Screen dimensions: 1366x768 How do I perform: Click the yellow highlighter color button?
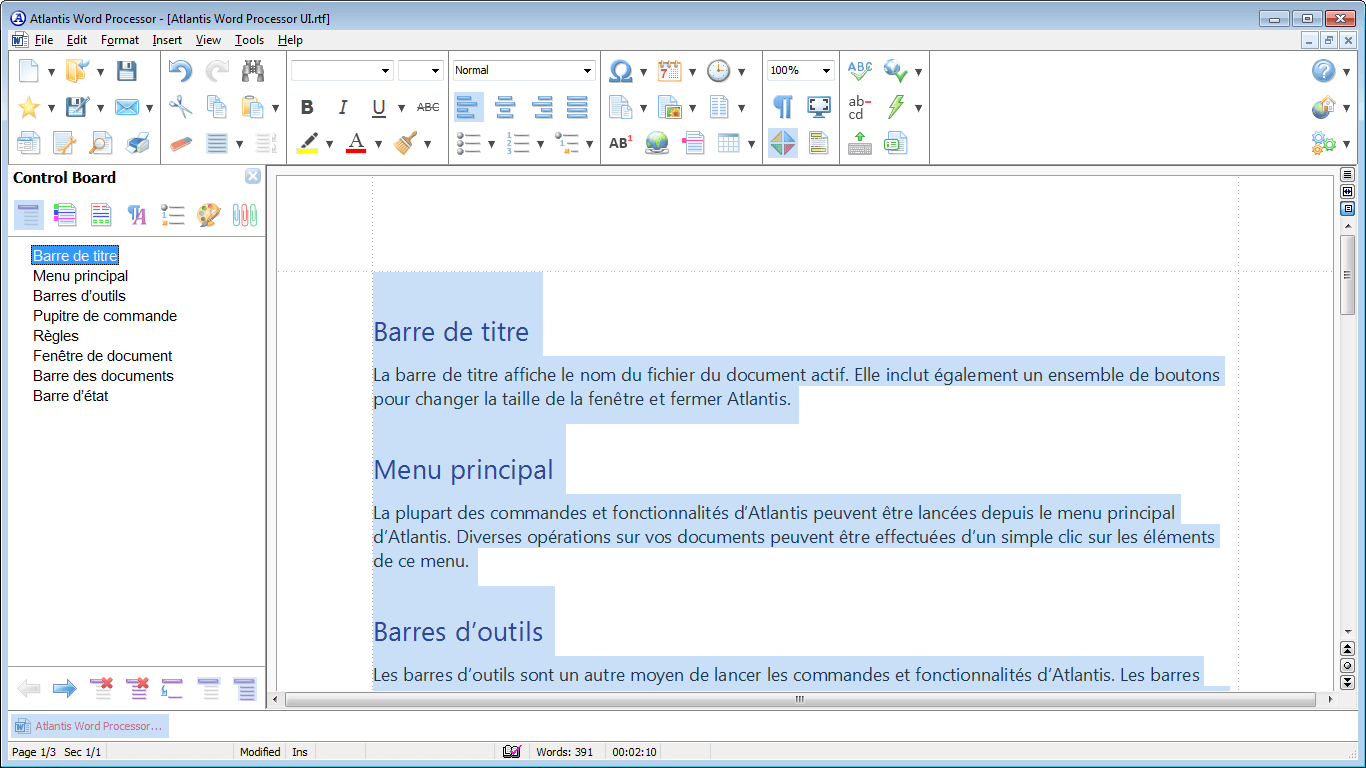pos(307,143)
